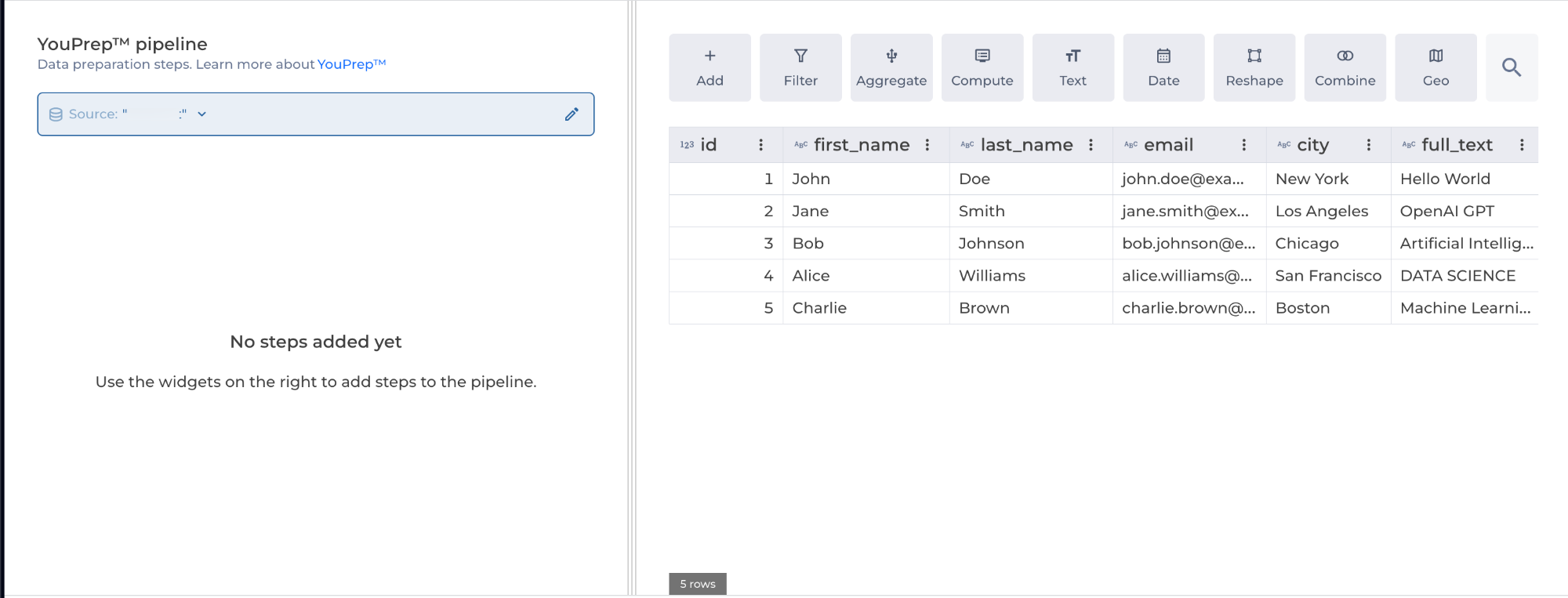Select the cell containing San Francisco
This screenshot has width=1568, height=598.
point(1328,276)
